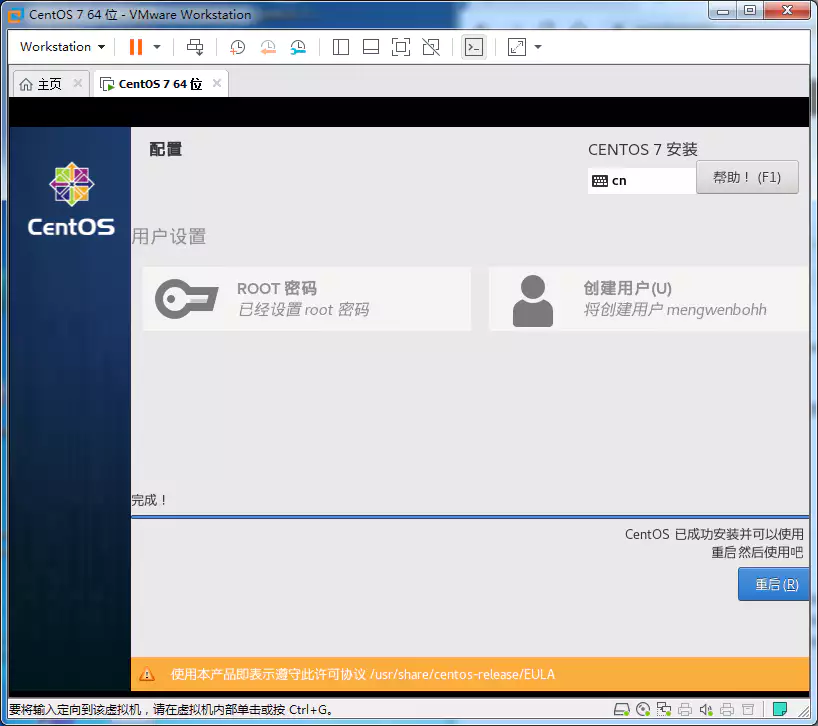Click the CD/DVD device icon in status bar
The image size is (818, 726).
(643, 708)
